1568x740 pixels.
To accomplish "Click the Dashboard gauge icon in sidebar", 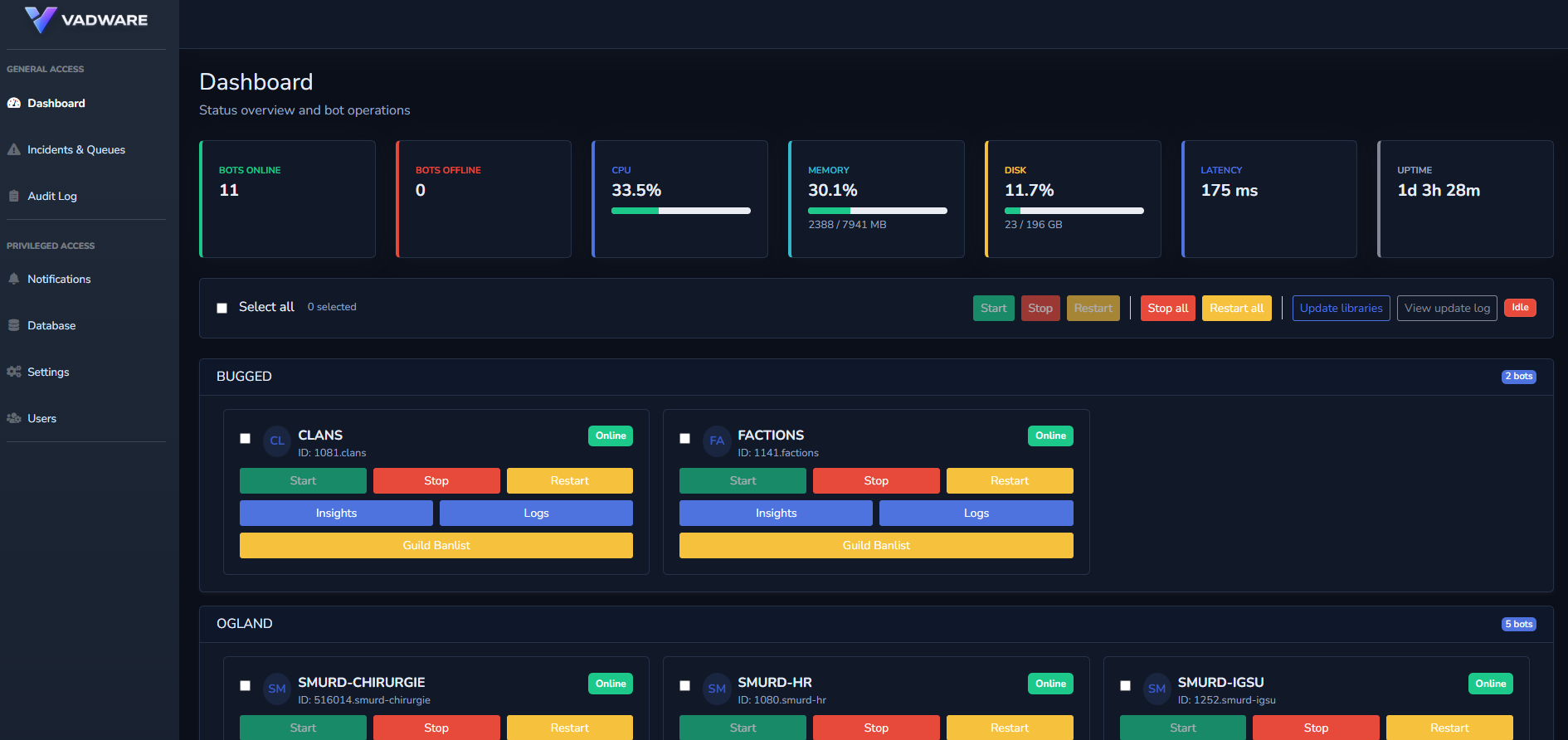I will coord(14,103).
